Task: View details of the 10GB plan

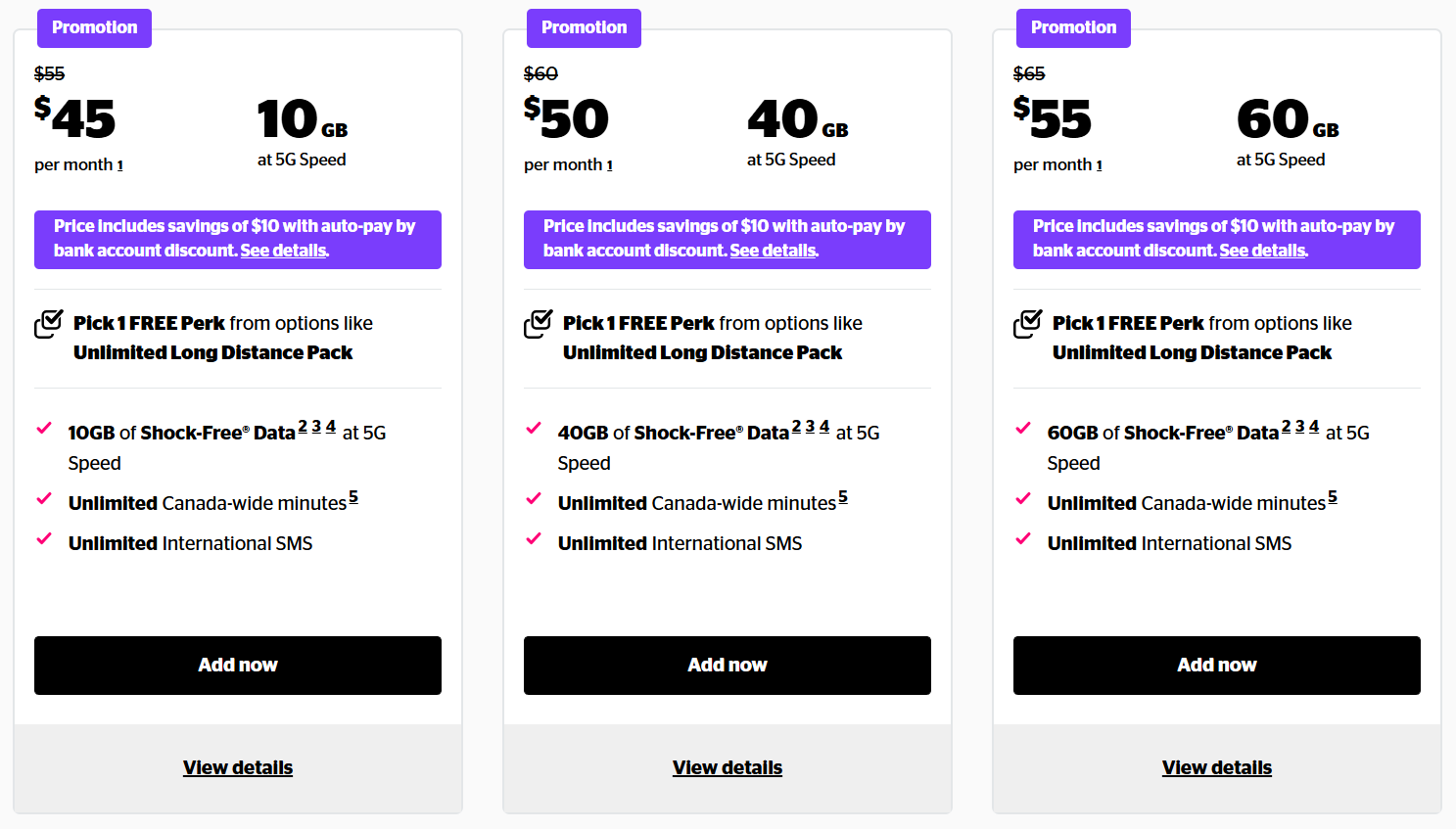Action: (x=238, y=768)
